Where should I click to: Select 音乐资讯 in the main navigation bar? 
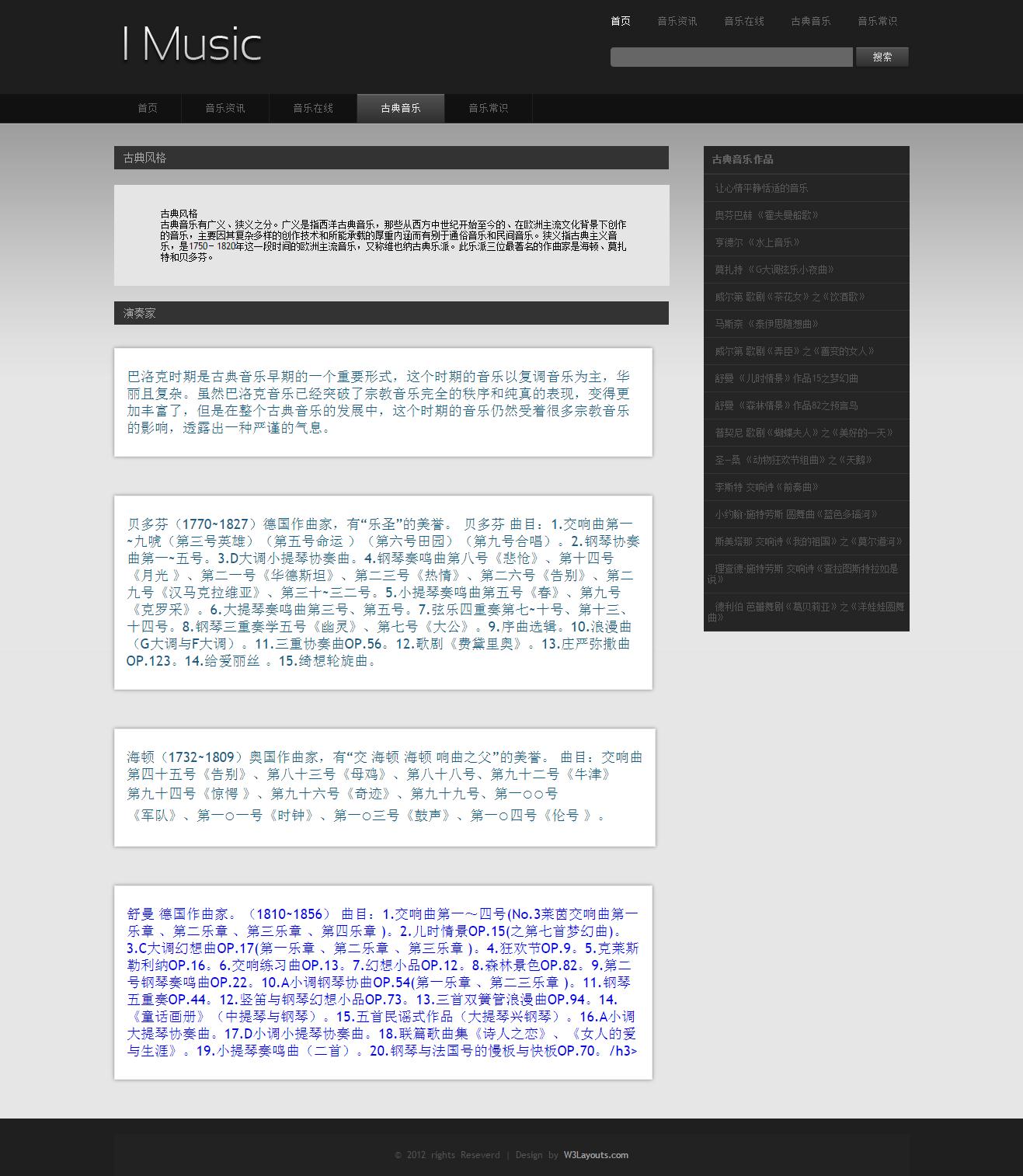point(225,108)
